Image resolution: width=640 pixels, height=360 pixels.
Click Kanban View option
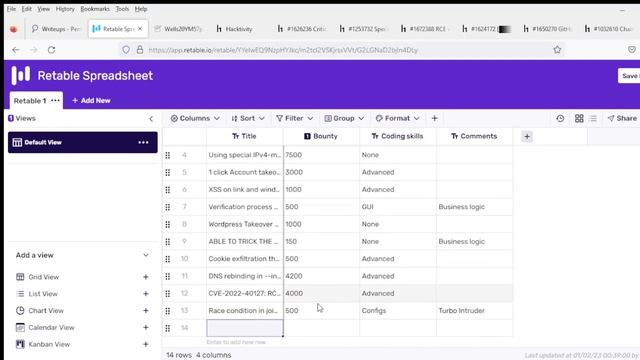[x=49, y=344]
